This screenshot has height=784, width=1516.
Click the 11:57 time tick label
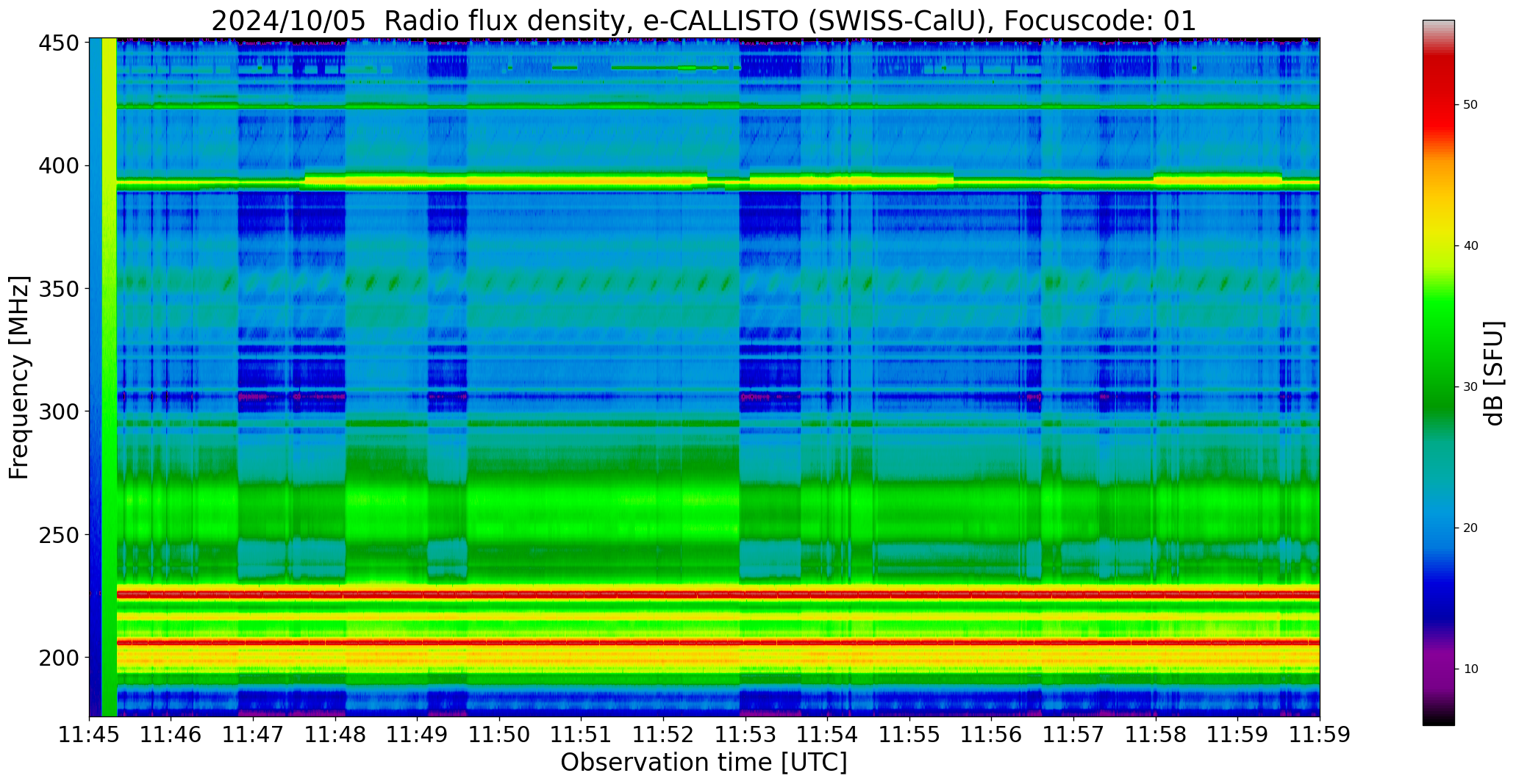1073,735
